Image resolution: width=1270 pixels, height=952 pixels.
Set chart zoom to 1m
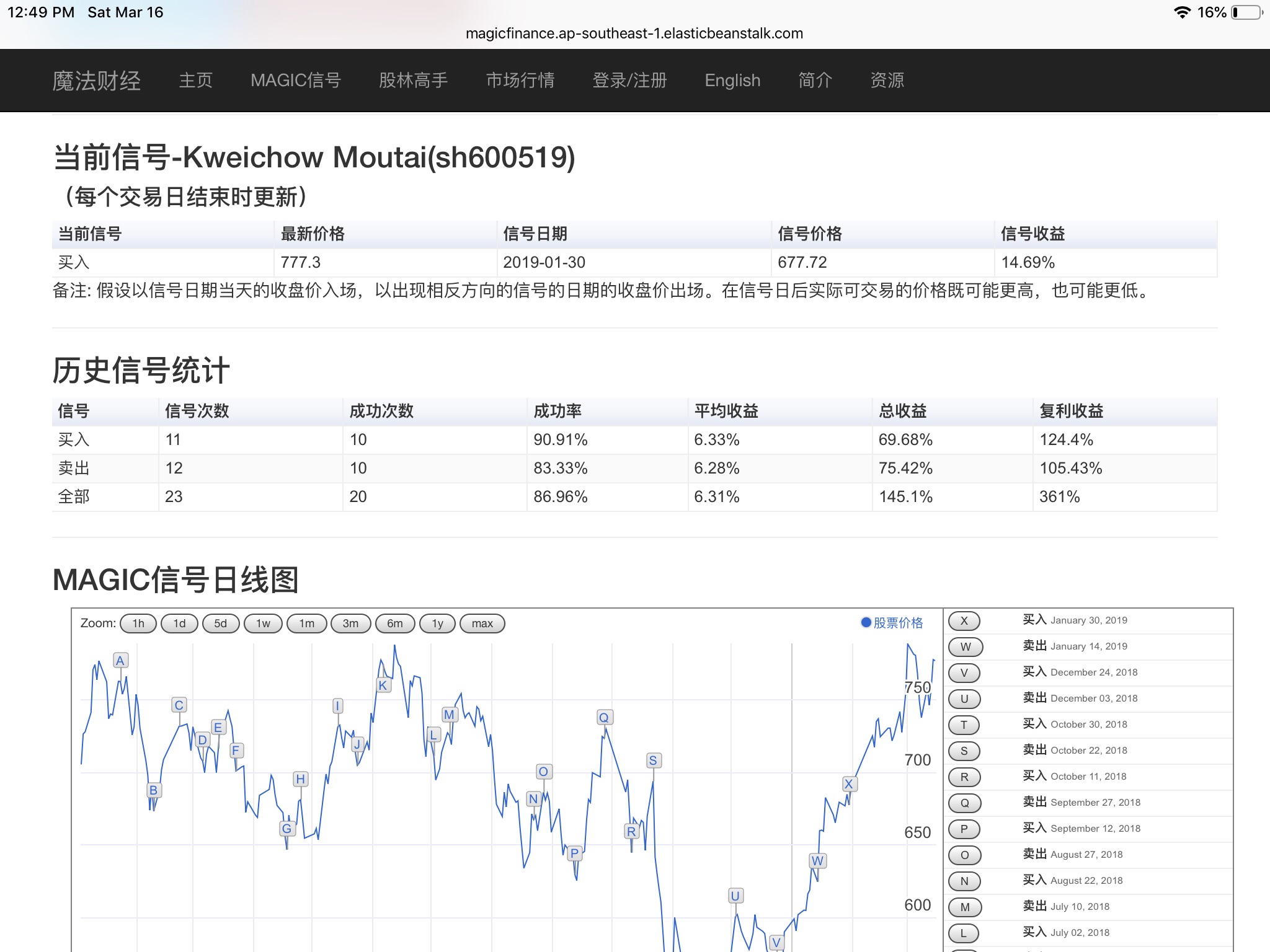(x=307, y=624)
